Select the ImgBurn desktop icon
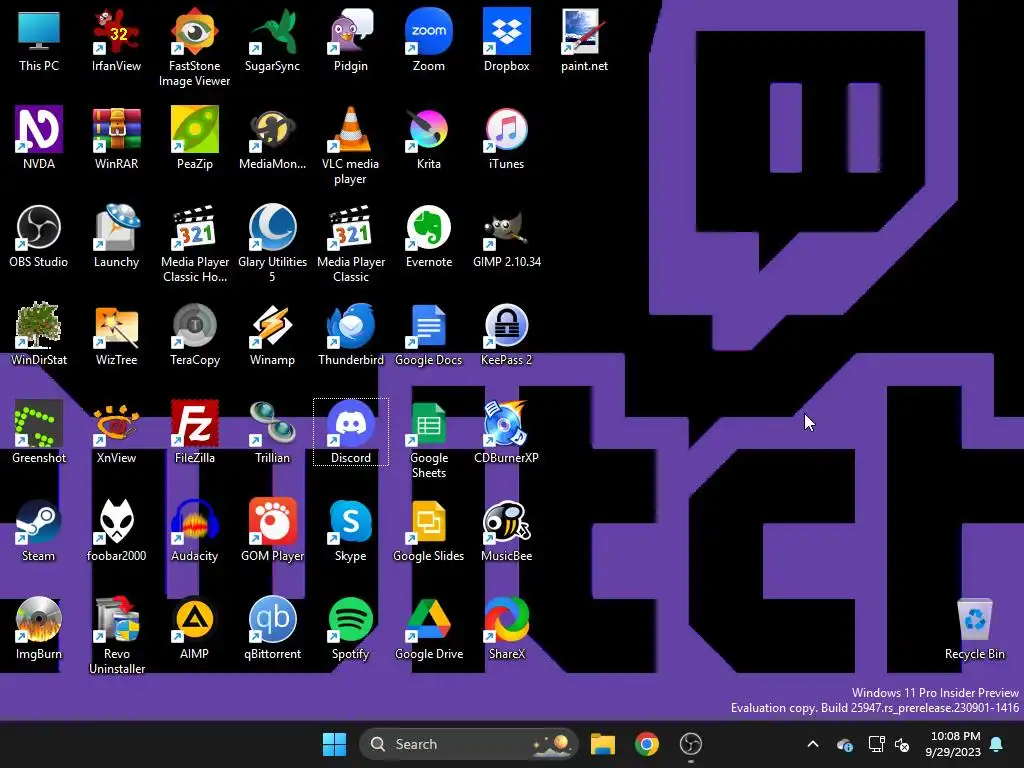1024x768 pixels. click(x=39, y=628)
